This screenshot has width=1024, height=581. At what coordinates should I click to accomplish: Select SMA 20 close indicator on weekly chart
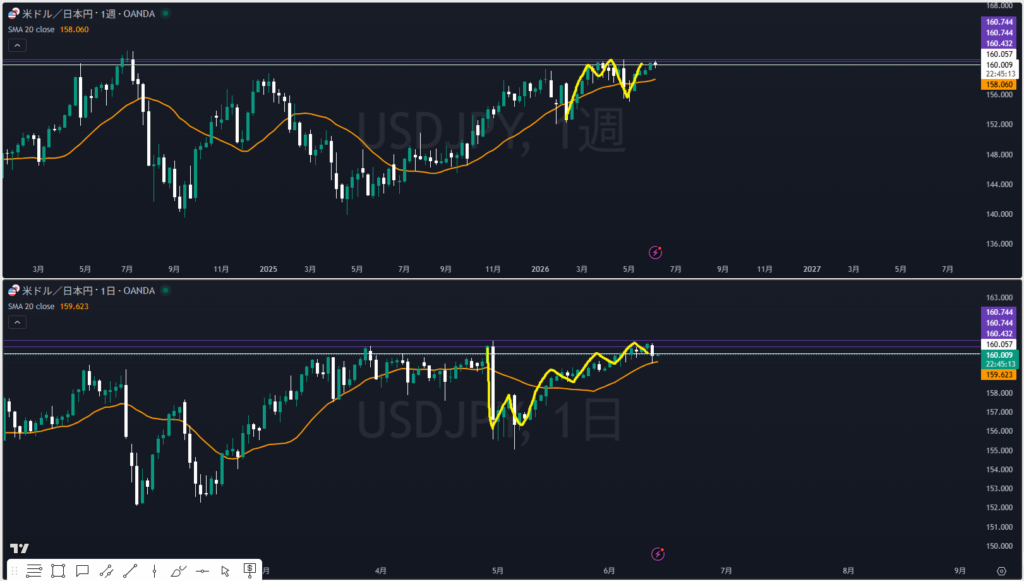click(x=31, y=29)
